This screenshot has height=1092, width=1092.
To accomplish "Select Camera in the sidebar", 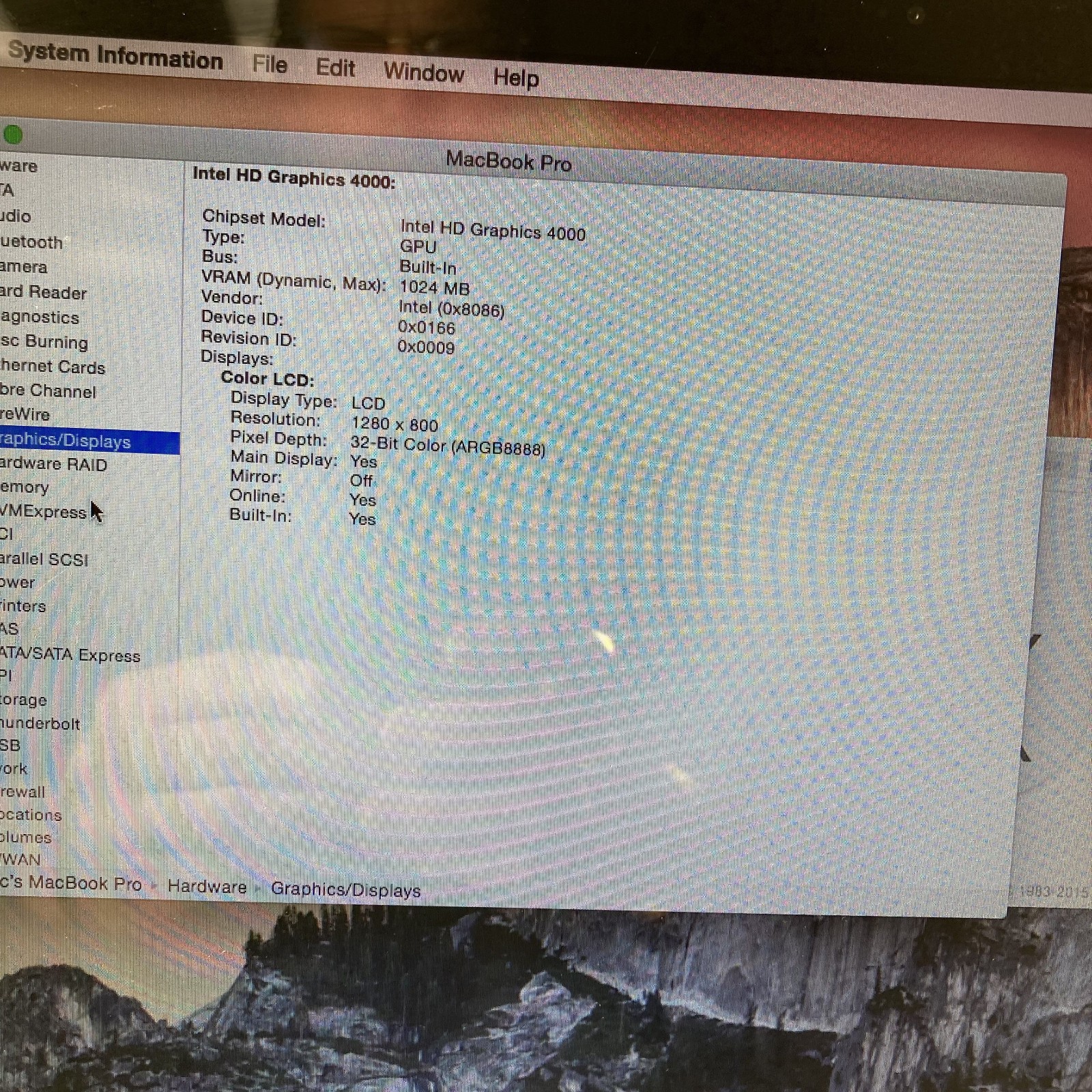I will 24,267.
